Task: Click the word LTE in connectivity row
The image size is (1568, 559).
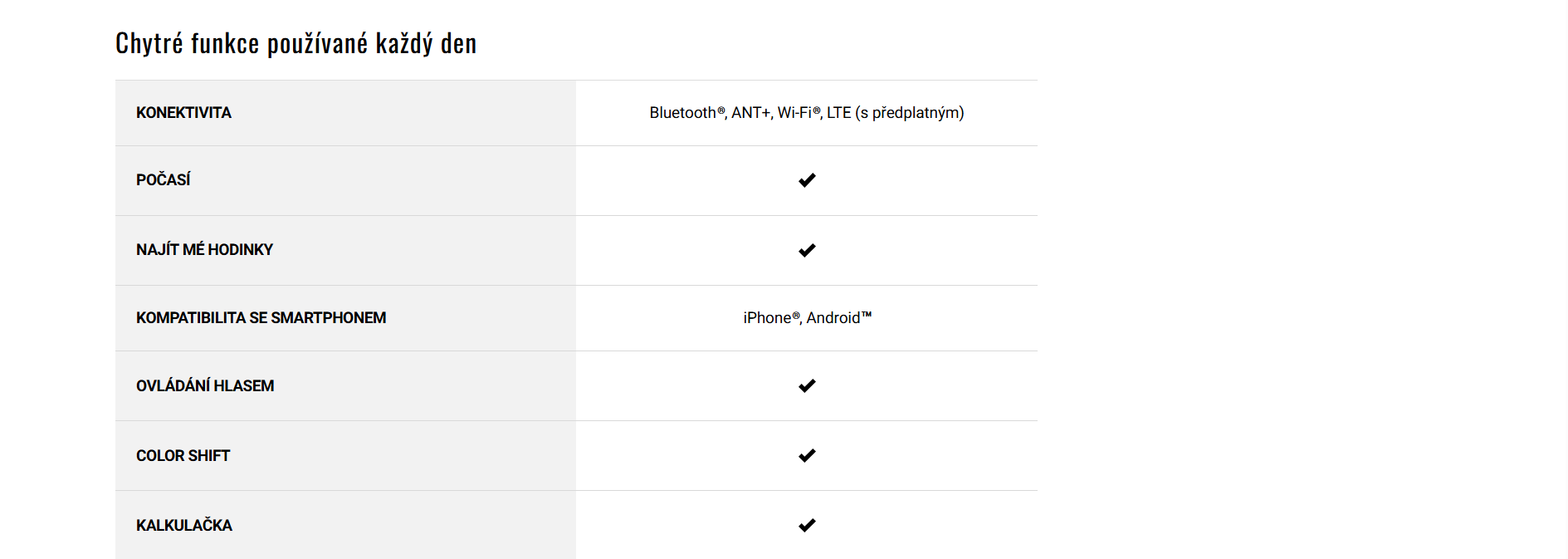Action: point(838,113)
